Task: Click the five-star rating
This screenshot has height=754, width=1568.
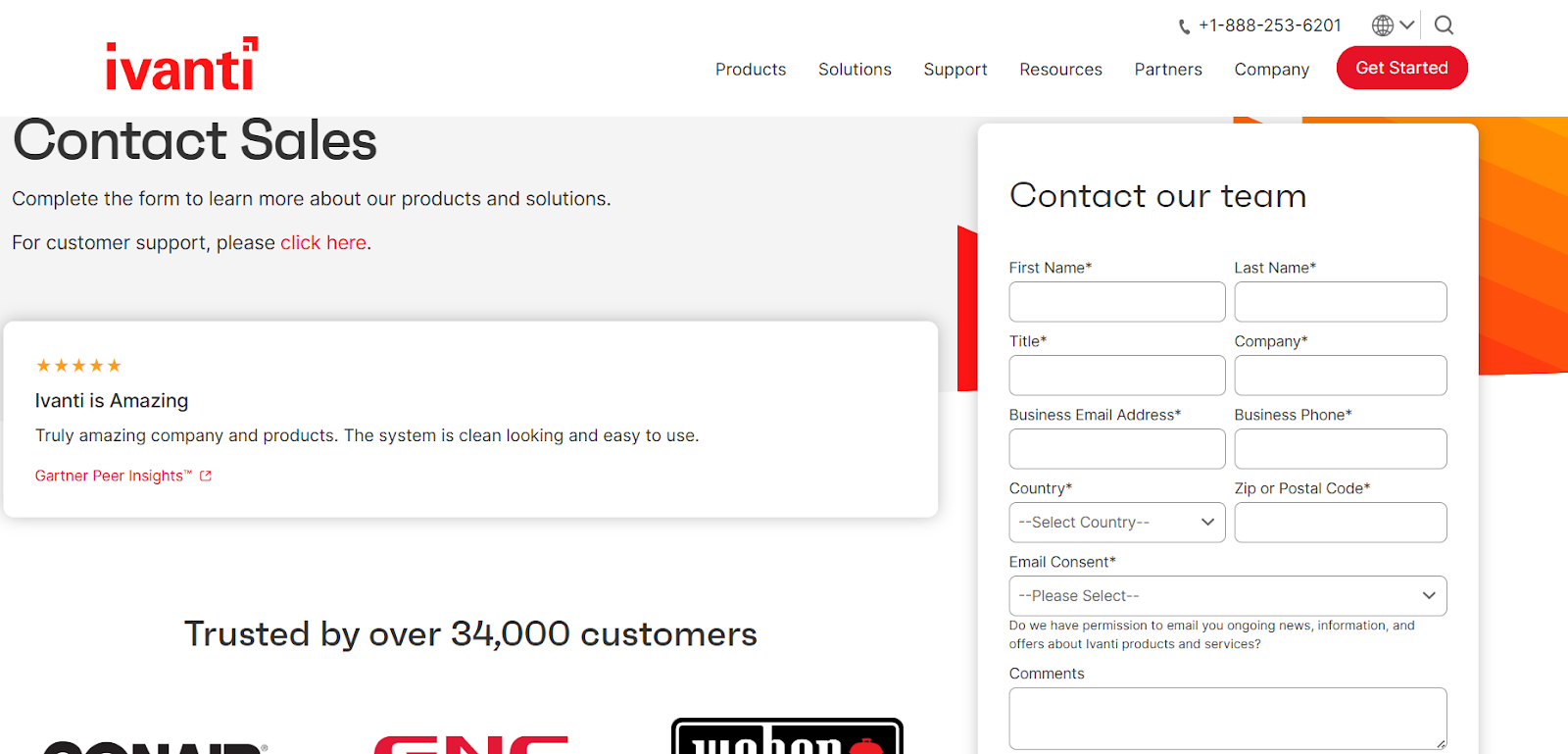Action: tap(78, 366)
